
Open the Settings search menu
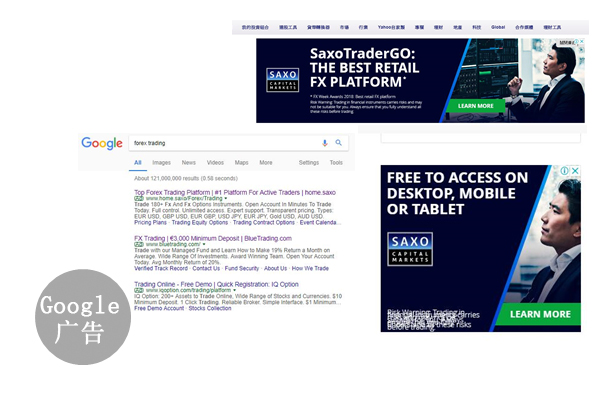[x=308, y=162]
